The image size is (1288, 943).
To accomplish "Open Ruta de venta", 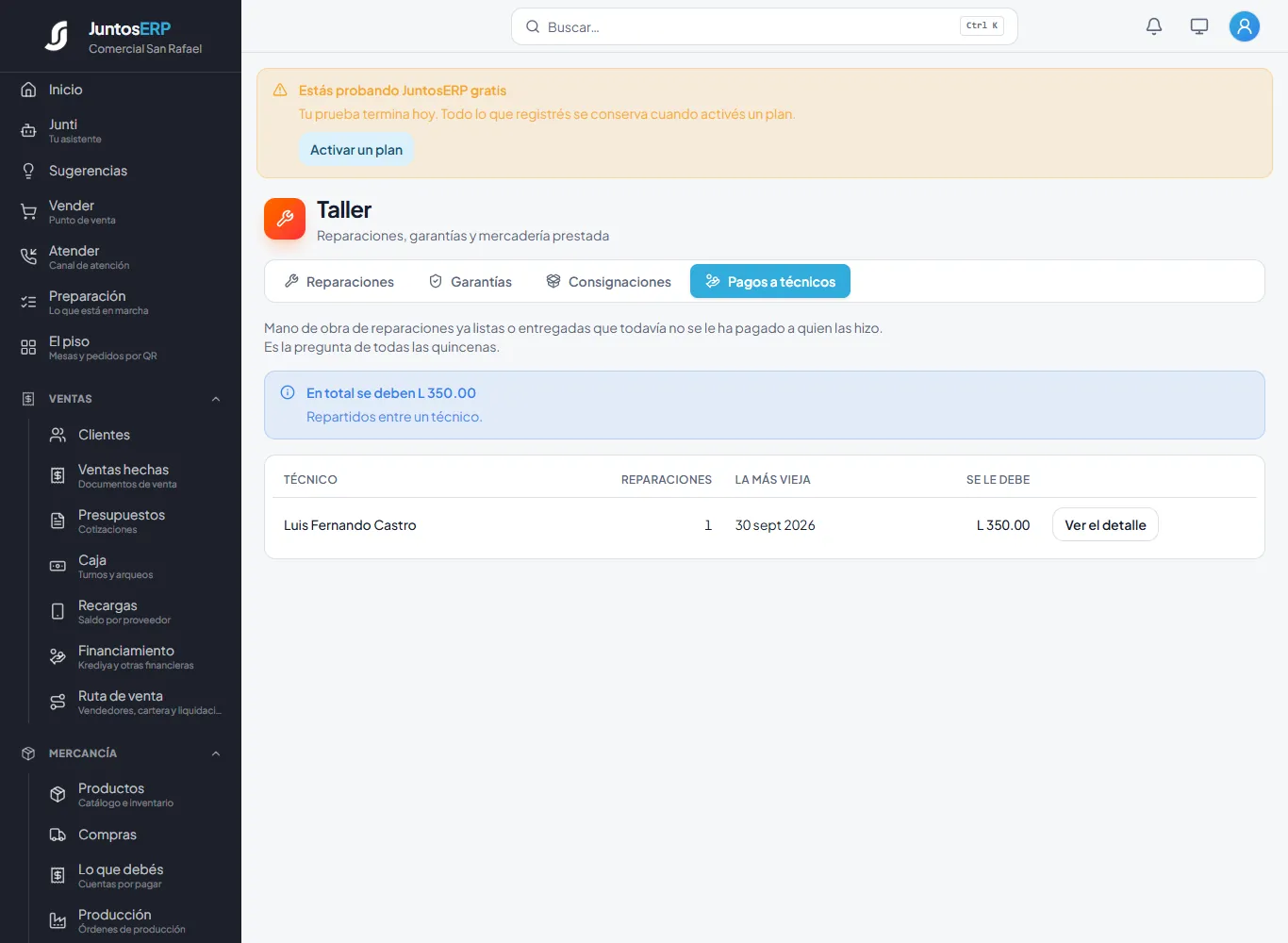I will click(x=135, y=702).
